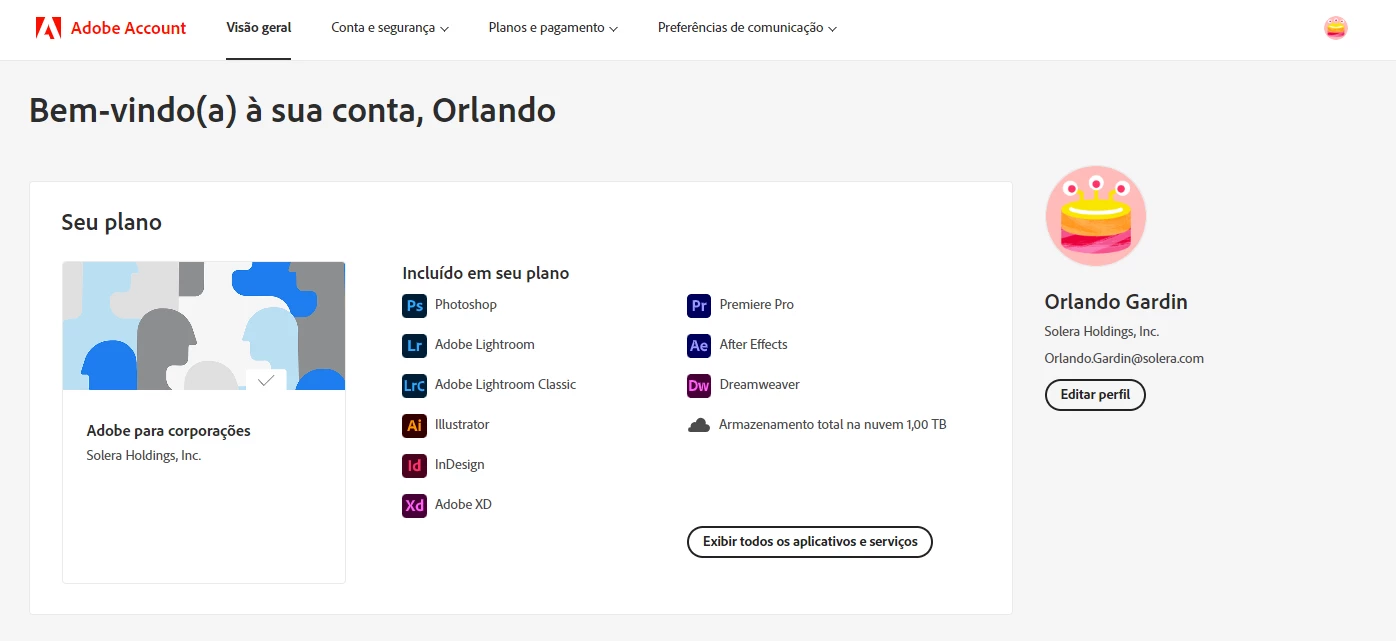Click the Photoshop text label
This screenshot has width=1396, height=641.
(466, 305)
